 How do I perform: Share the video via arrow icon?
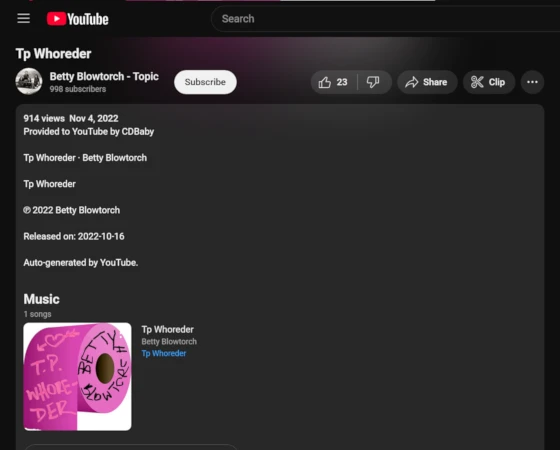coord(411,82)
